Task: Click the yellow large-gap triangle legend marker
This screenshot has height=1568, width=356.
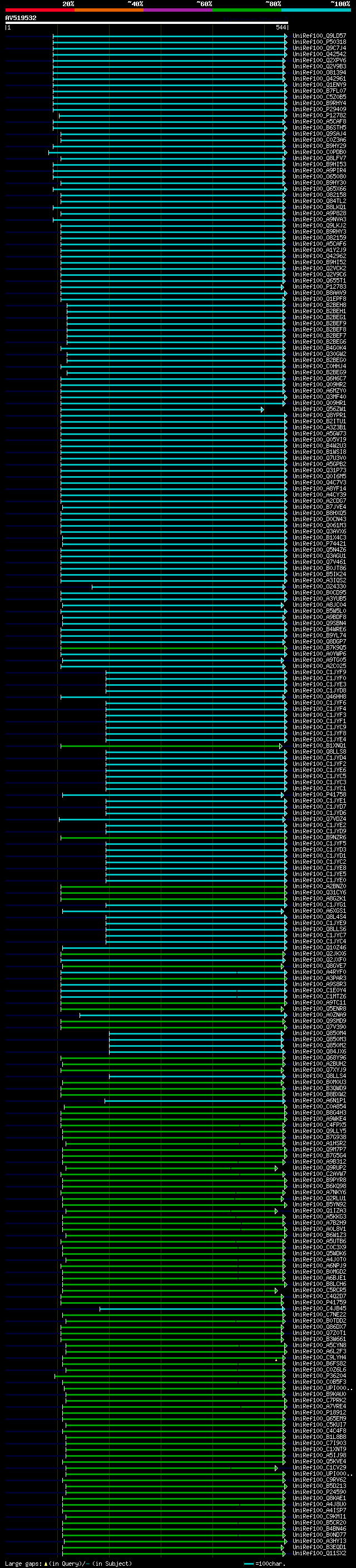Action: point(46,1563)
